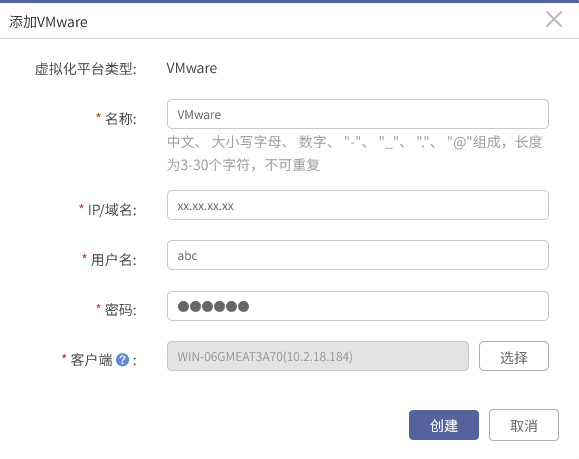Screen dimensions: 579x459
Task: Click the 虚拟化平台类型 label
Action: pos(86,69)
